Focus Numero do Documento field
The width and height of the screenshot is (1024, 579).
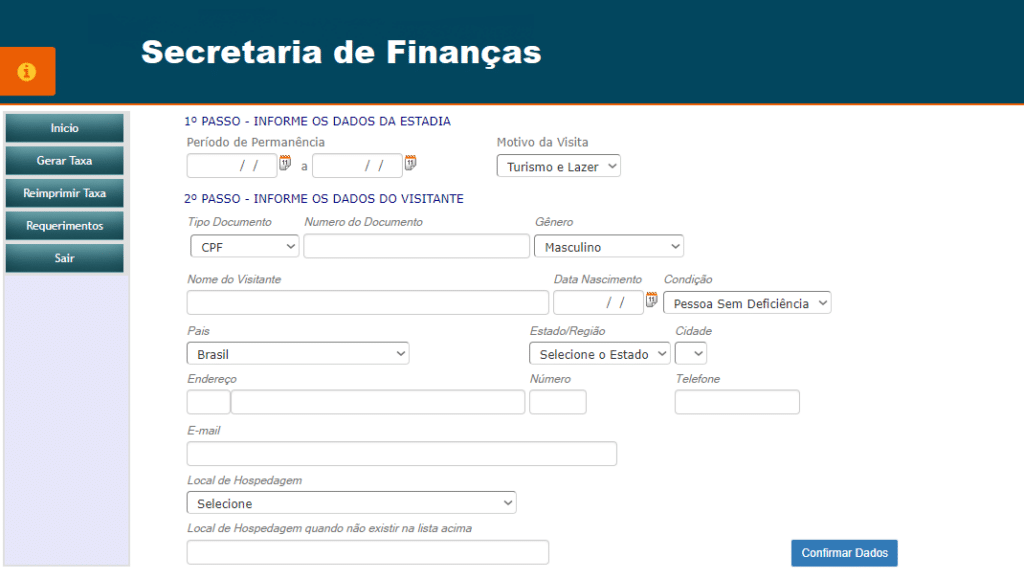click(417, 246)
